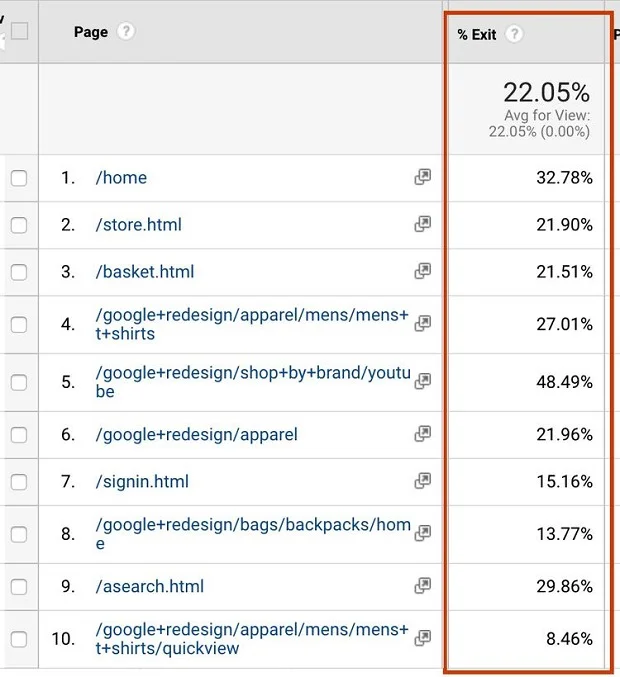Screen dimensions: 620x677
Task: Click the Page column header
Action: tap(90, 32)
